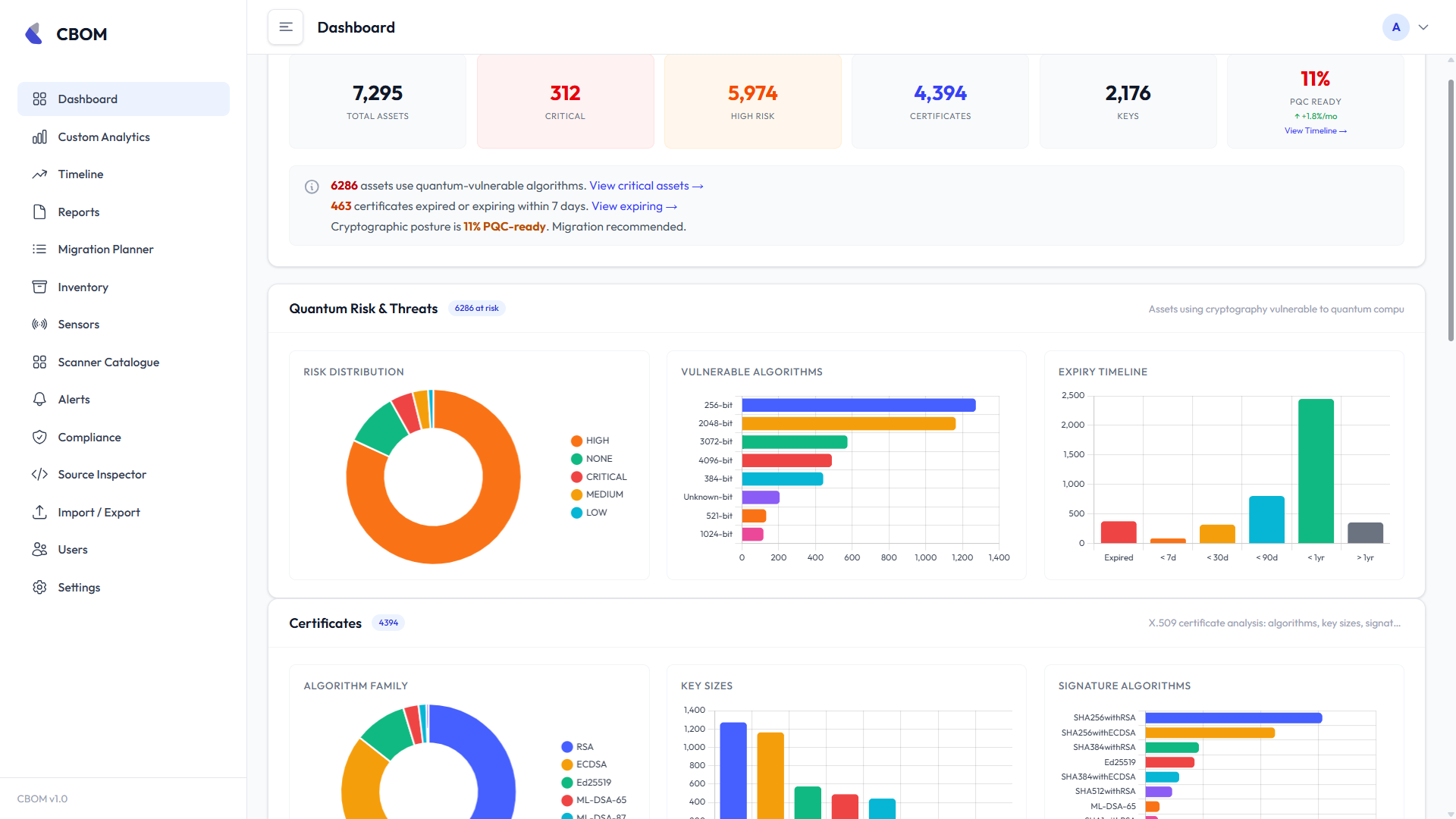This screenshot has height=819, width=1456.
Task: Toggle ECDSA legend in Algorithm Family
Action: coord(584,764)
